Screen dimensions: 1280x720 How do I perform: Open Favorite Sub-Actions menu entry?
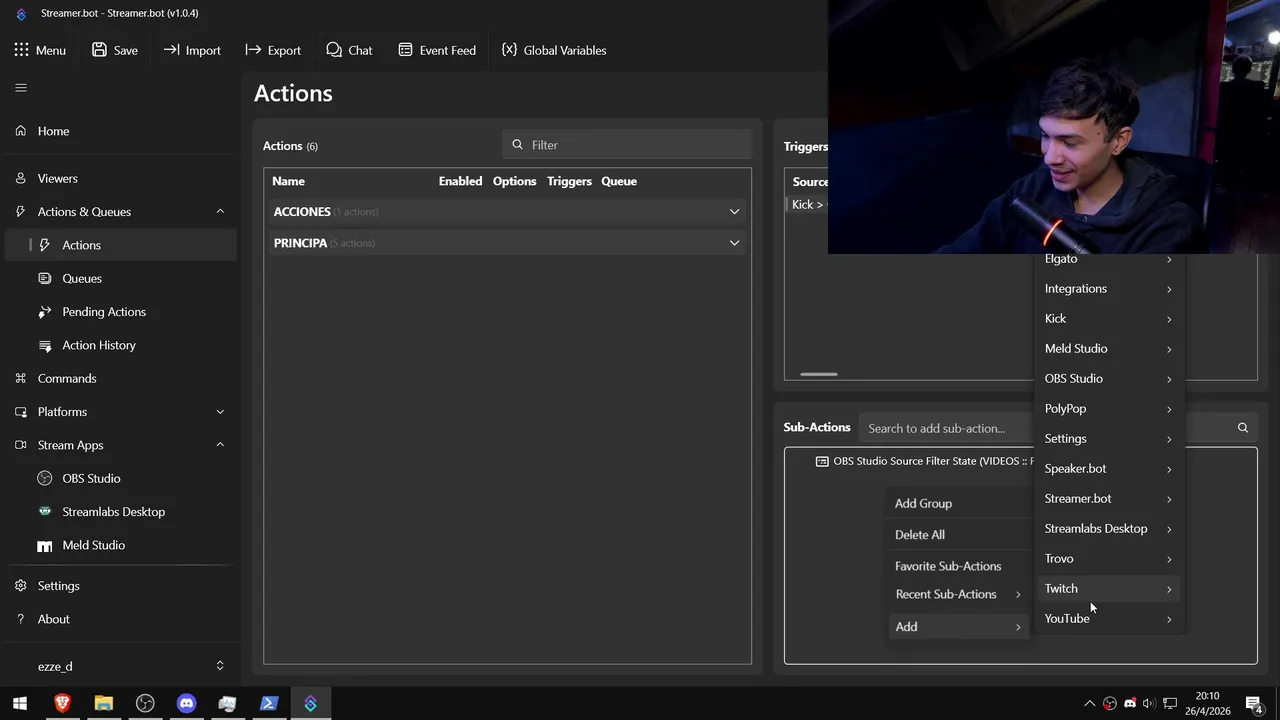pos(958,566)
